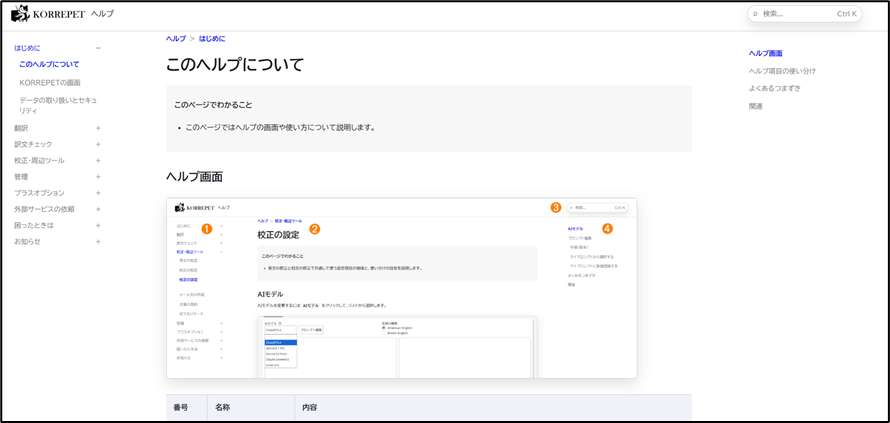
Task: Expand the 校正・周辺ツール section
Action: coord(98,160)
